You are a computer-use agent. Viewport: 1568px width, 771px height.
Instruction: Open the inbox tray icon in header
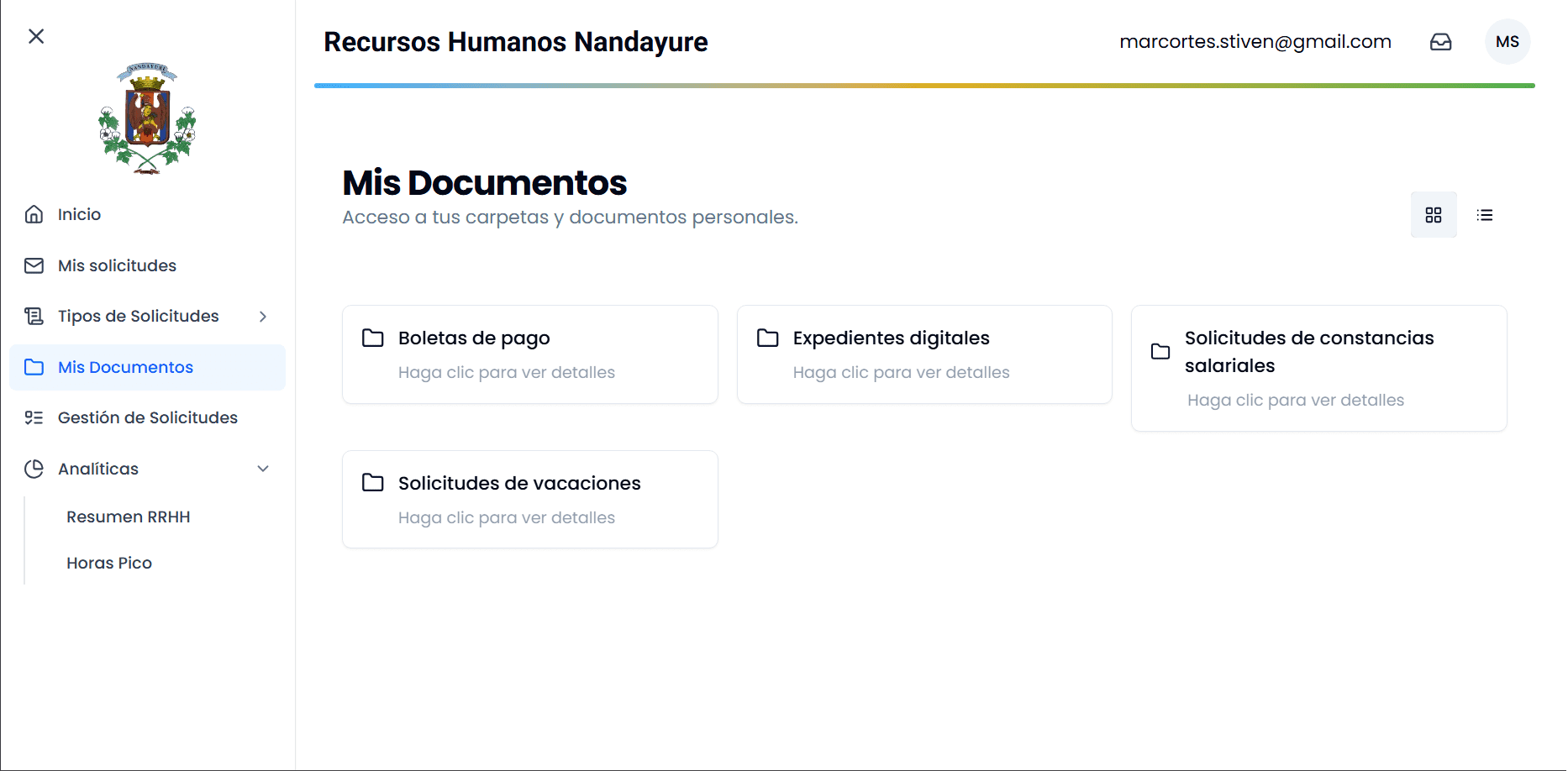click(x=1441, y=42)
